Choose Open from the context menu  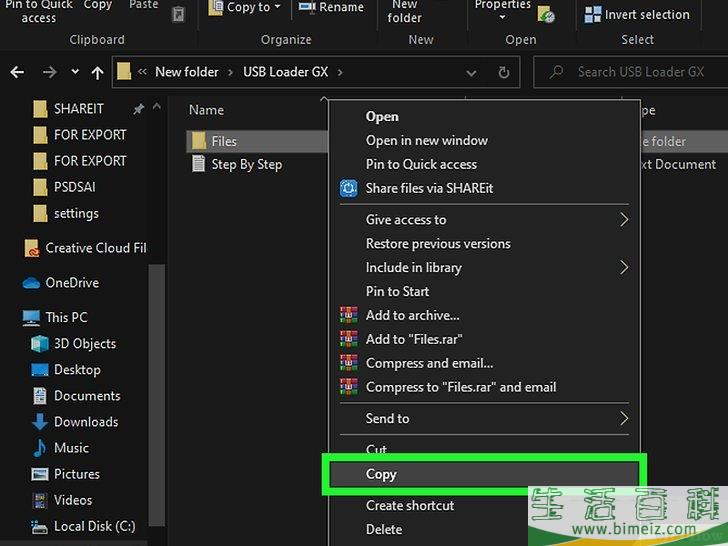point(484,117)
